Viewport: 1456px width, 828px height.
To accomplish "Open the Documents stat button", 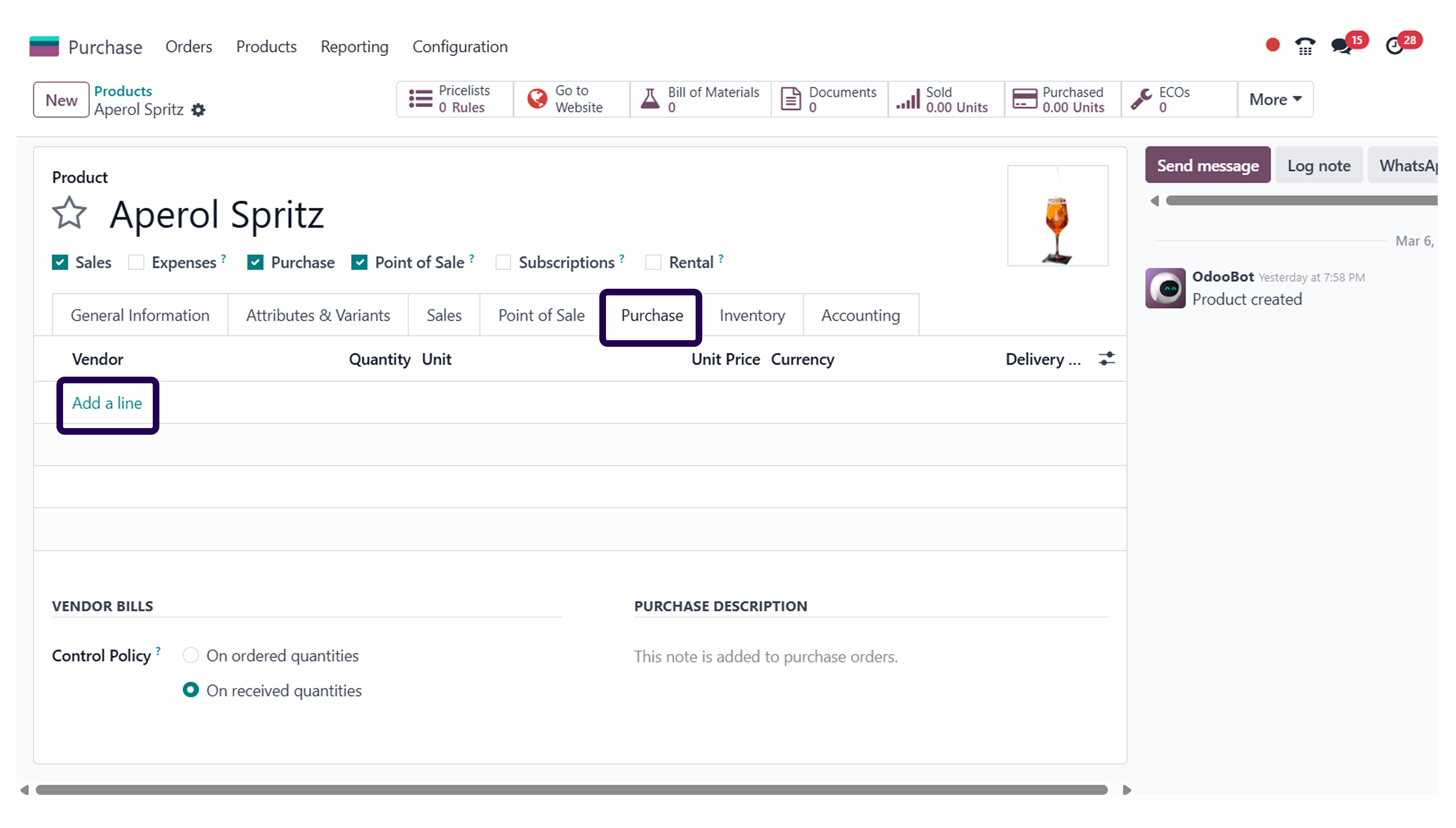I will (829, 100).
